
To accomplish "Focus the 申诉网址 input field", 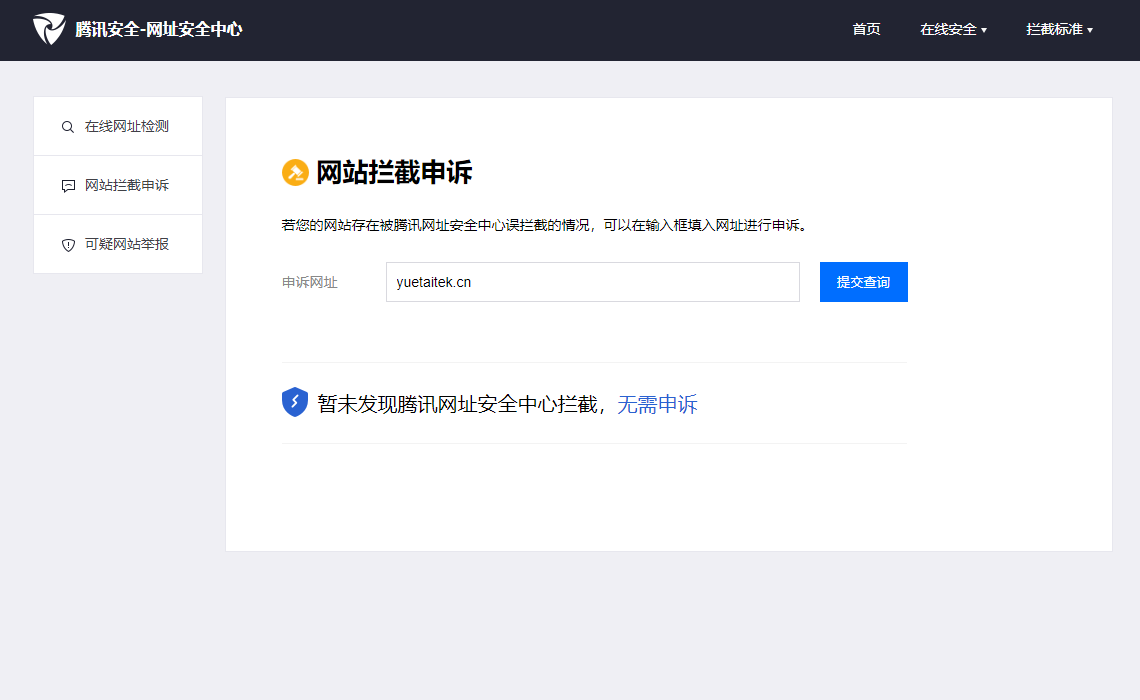I will click(x=593, y=282).
